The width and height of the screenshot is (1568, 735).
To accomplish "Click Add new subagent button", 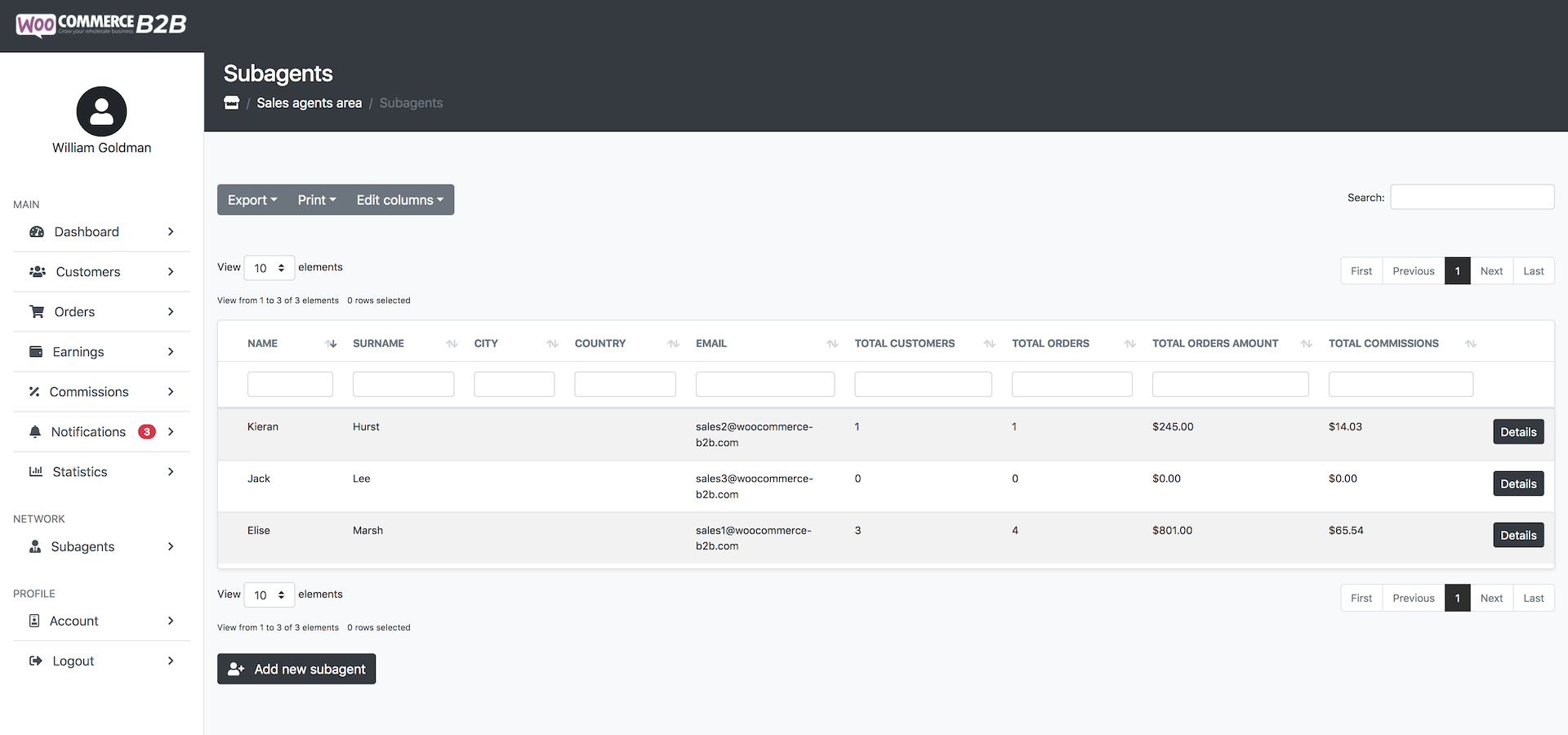I will (296, 669).
